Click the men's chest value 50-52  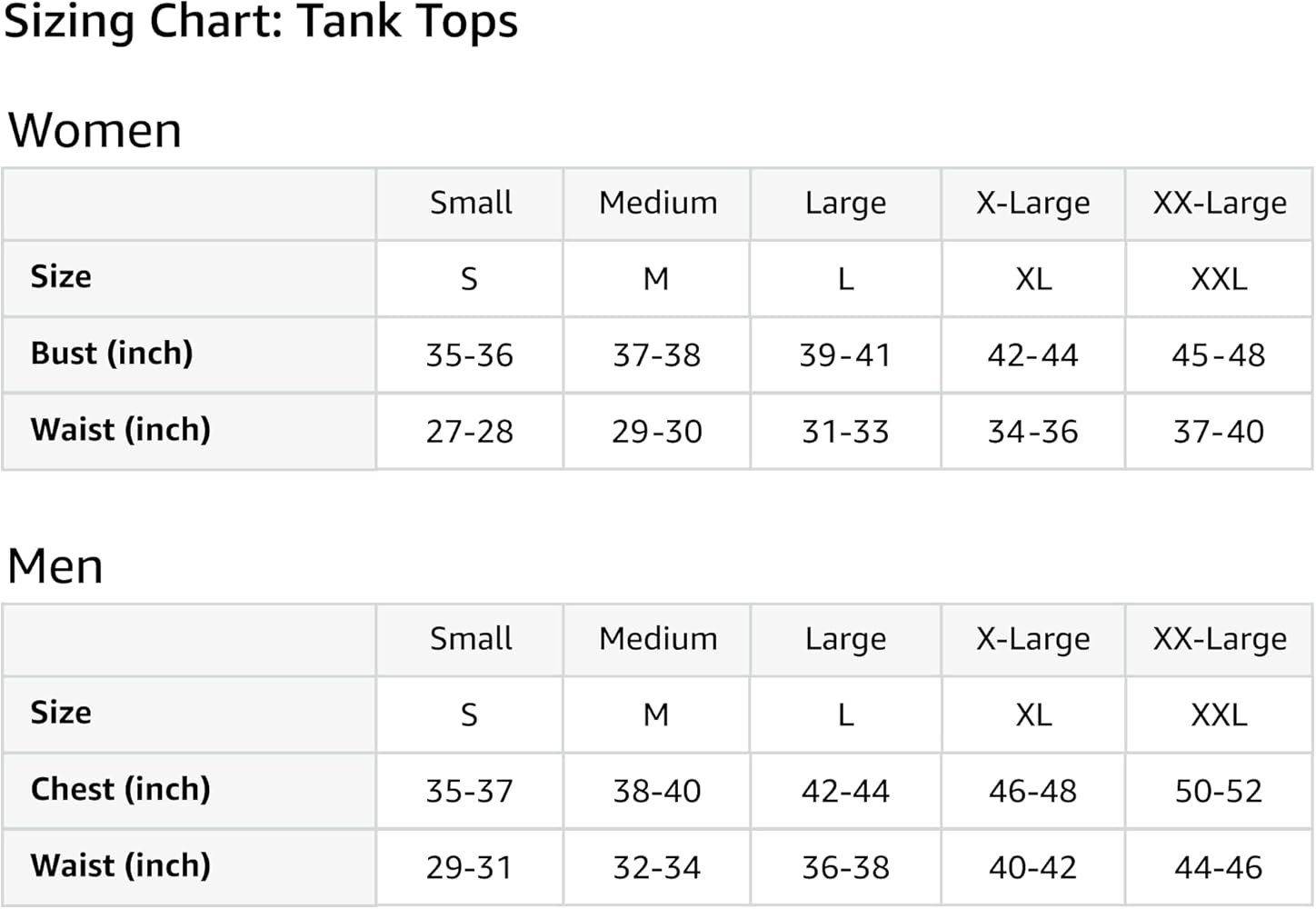[1219, 792]
